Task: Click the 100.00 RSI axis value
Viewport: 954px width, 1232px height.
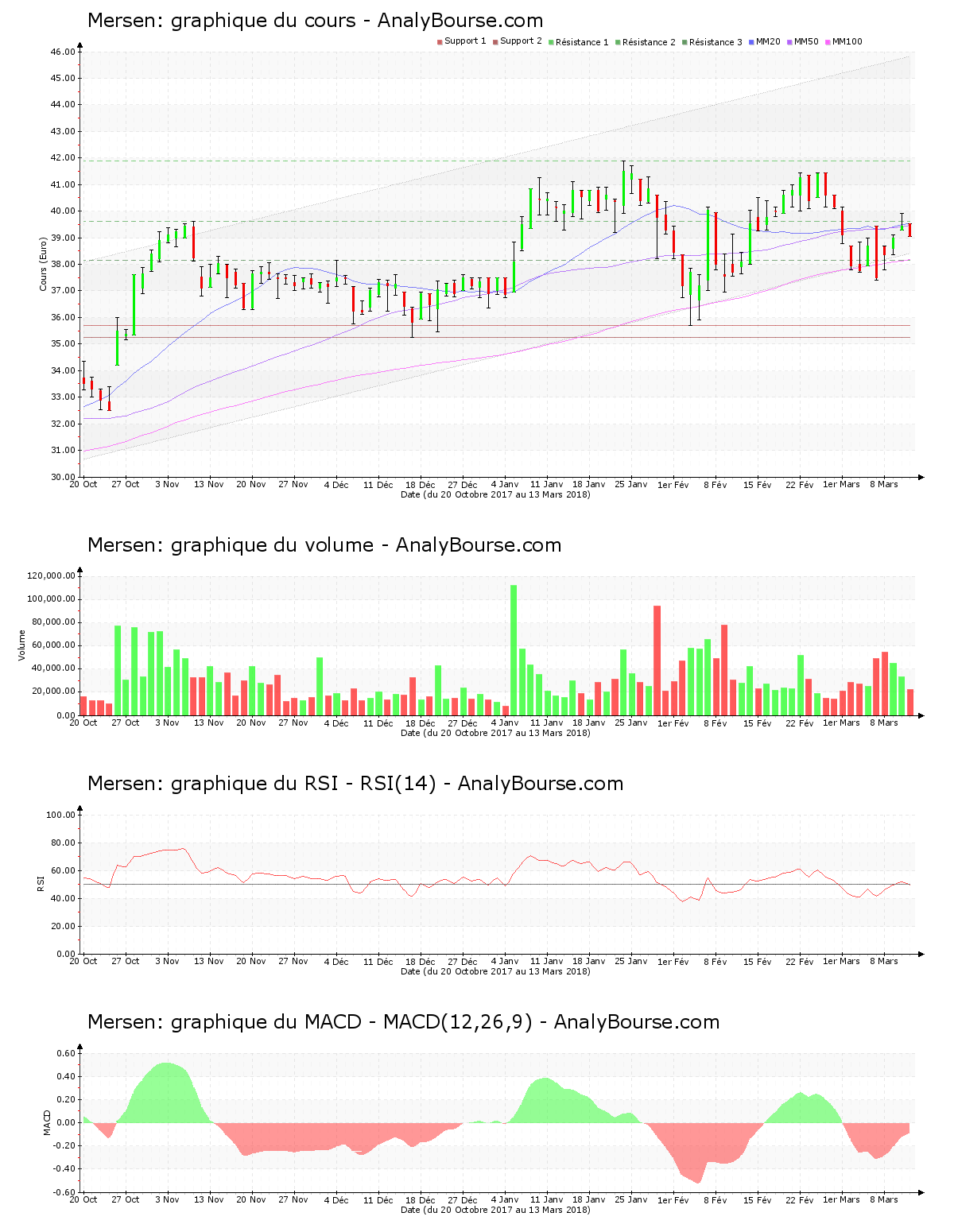Action: [60, 815]
